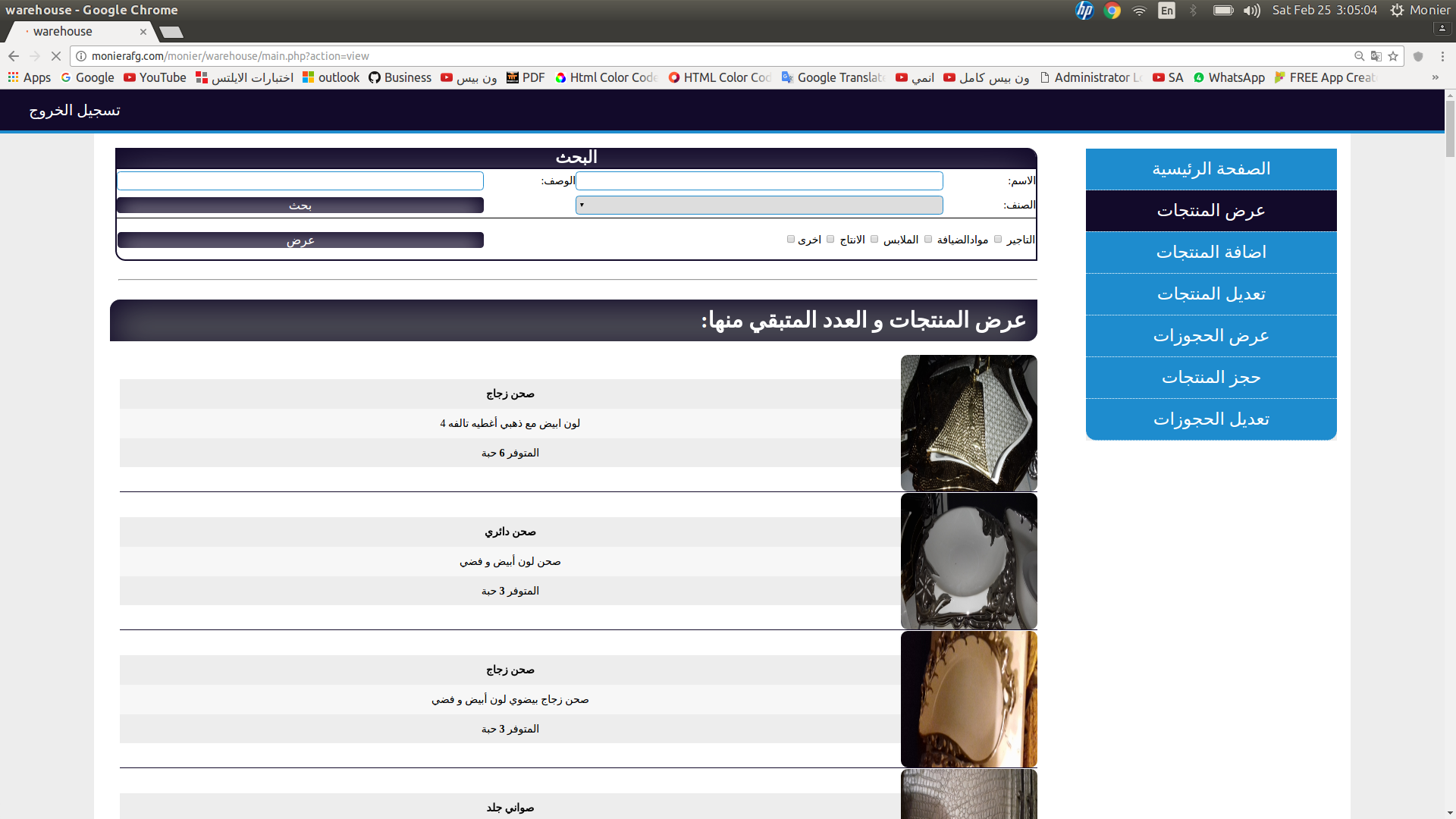The image size is (1456, 819).
Task: Open تعديل المنتجات in sidebar menu
Action: 1211,294
